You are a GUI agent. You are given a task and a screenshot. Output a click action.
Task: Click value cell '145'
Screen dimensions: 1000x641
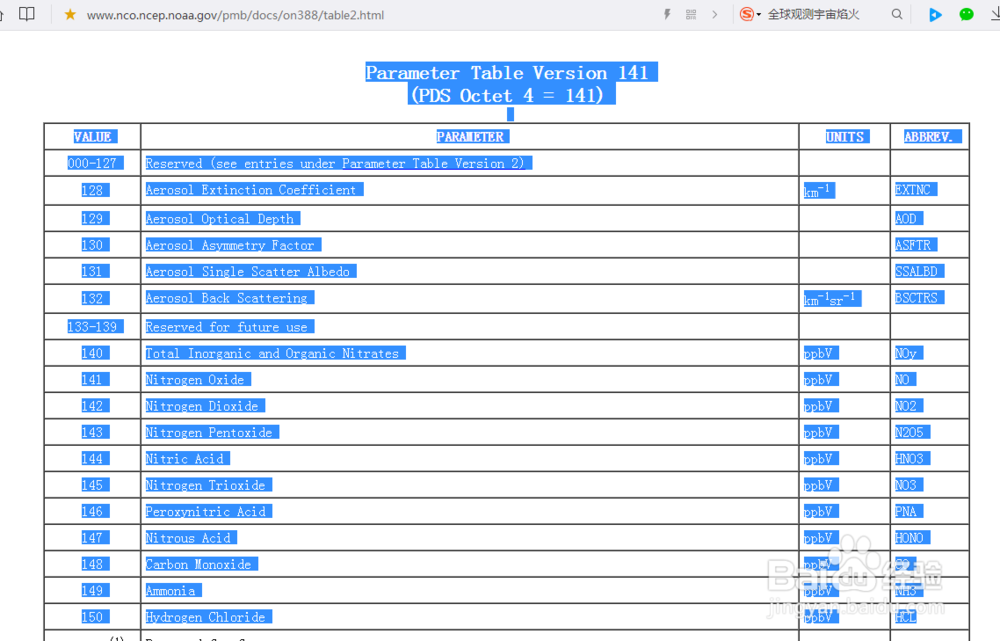point(92,485)
